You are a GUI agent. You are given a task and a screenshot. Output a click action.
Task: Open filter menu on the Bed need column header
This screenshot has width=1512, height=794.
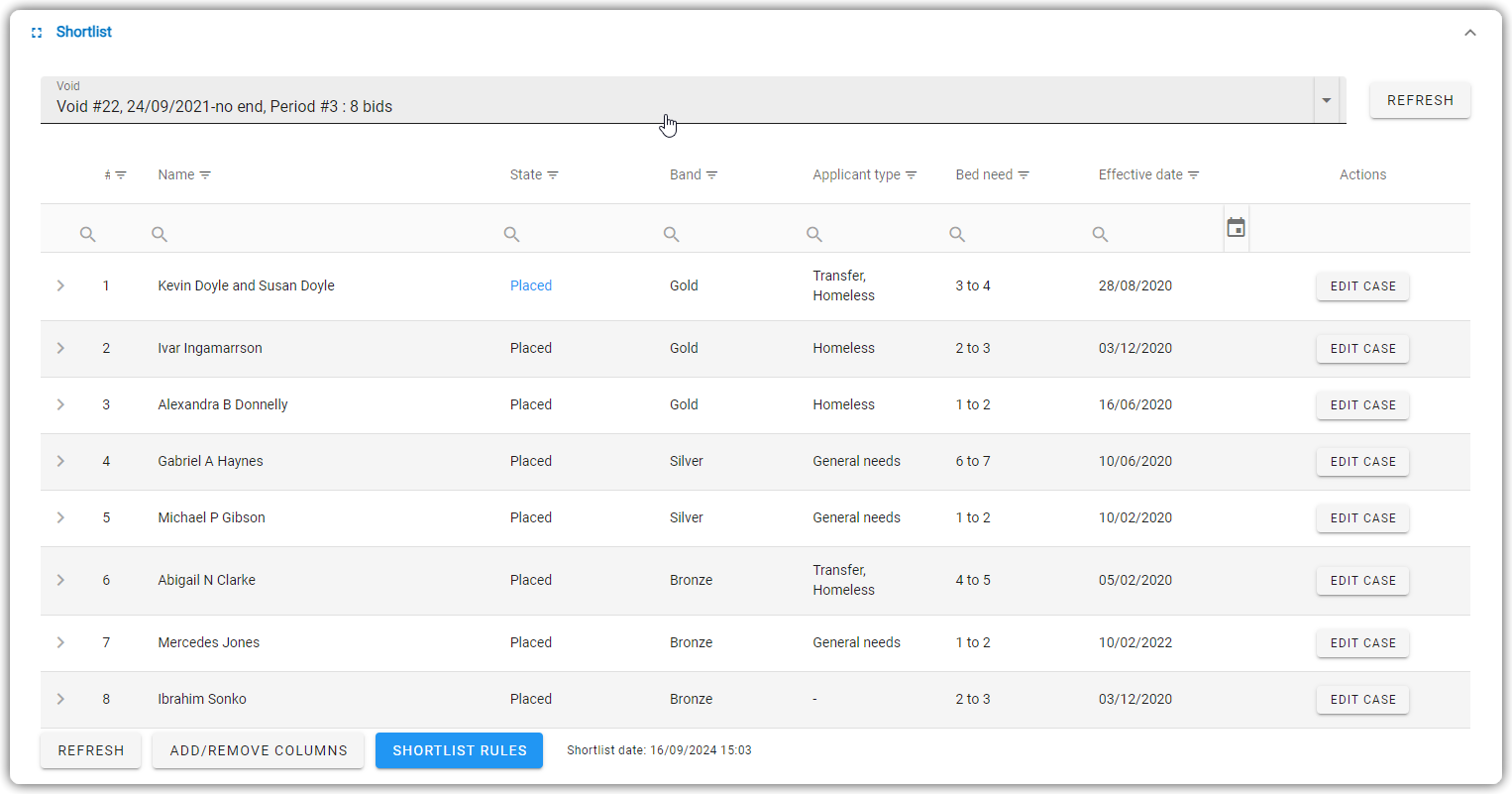1024,175
